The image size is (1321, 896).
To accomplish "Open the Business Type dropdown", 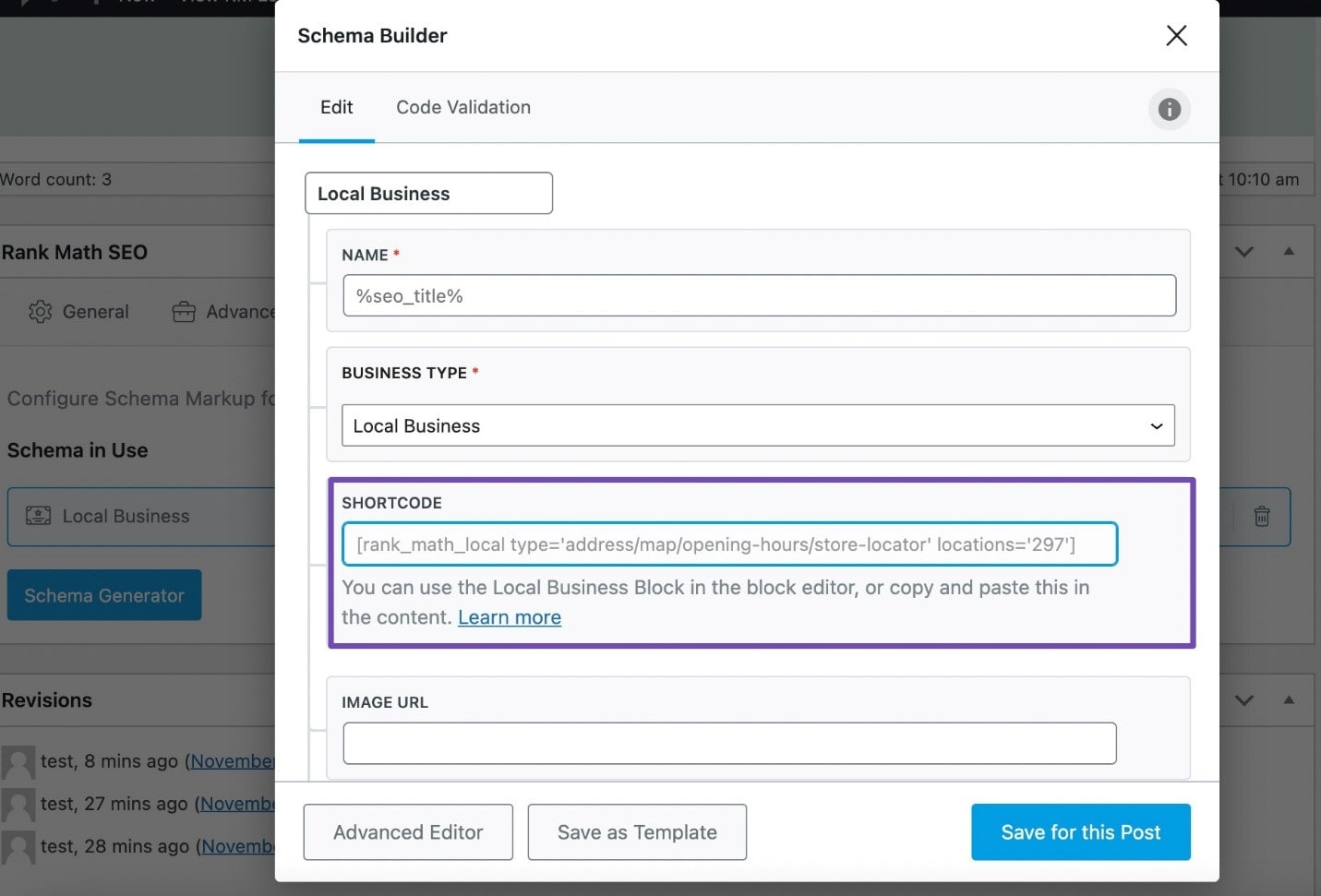I will [757, 425].
